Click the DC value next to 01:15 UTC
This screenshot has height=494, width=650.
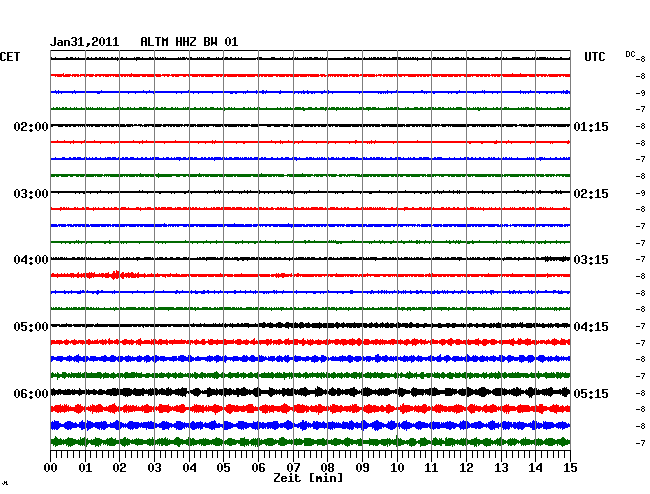[640, 126]
